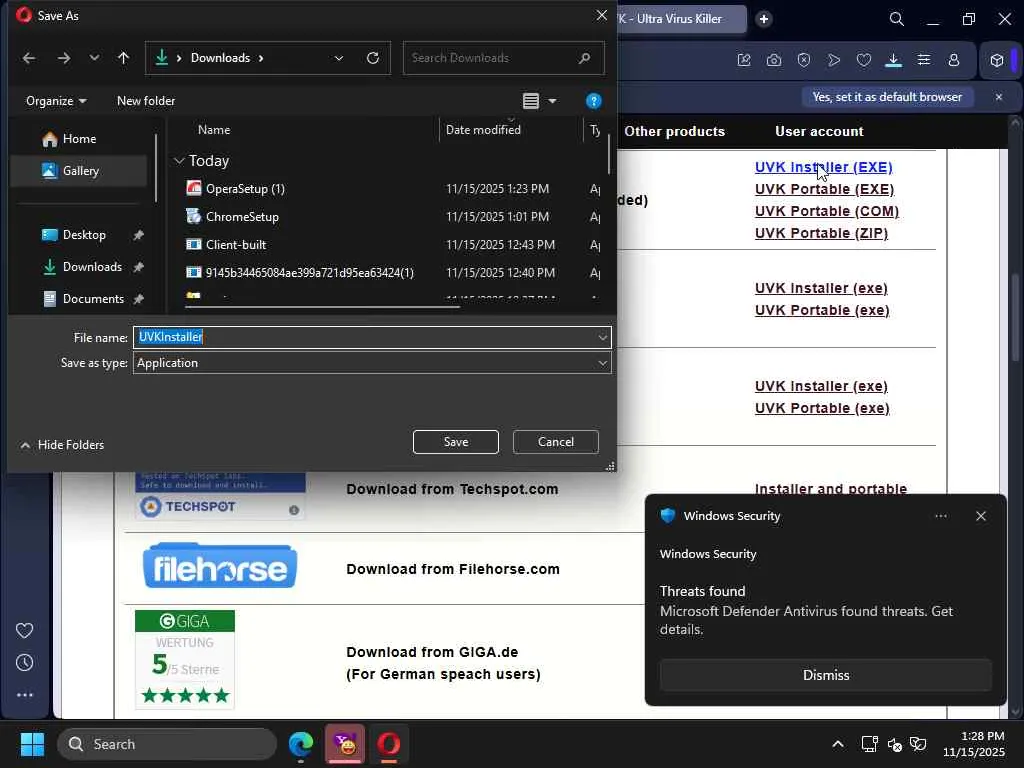This screenshot has width=1024, height=768.
Task: Show hidden system tray icons
Action: pos(838,744)
